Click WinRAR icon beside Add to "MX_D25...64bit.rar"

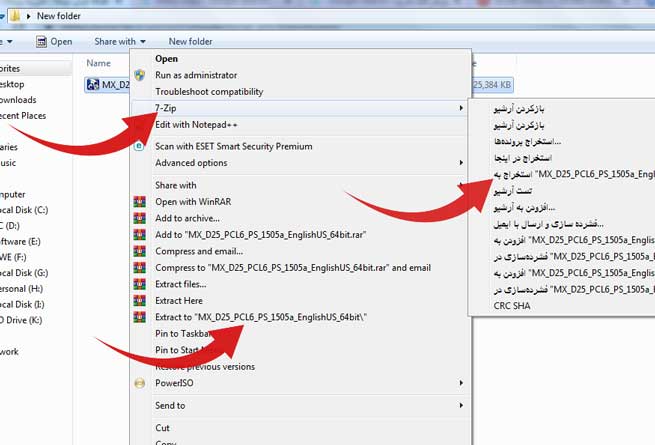[140, 235]
